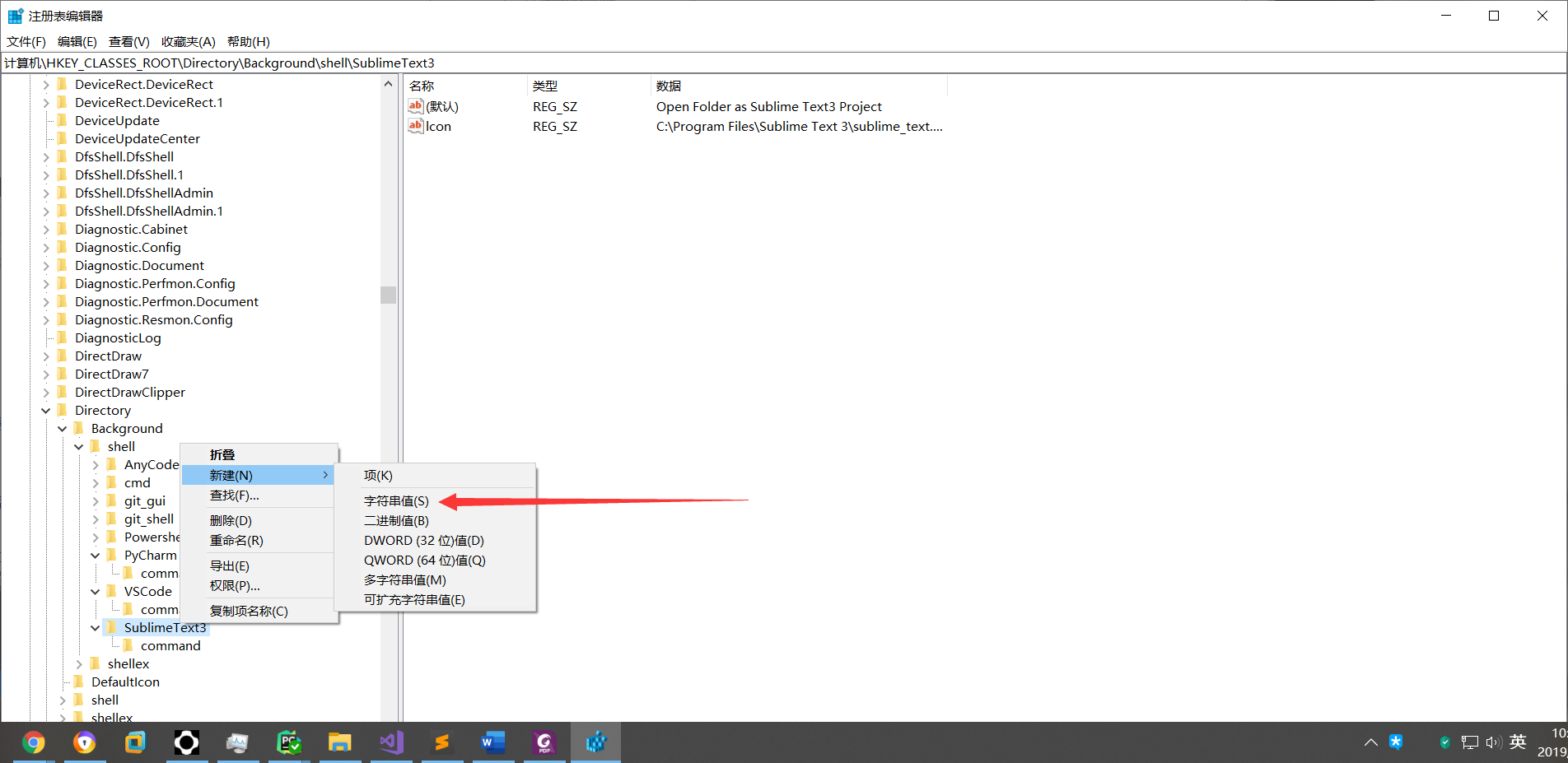This screenshot has height=763, width=1568.
Task: Open the white gear on black taskbar icon
Action: coord(186,743)
